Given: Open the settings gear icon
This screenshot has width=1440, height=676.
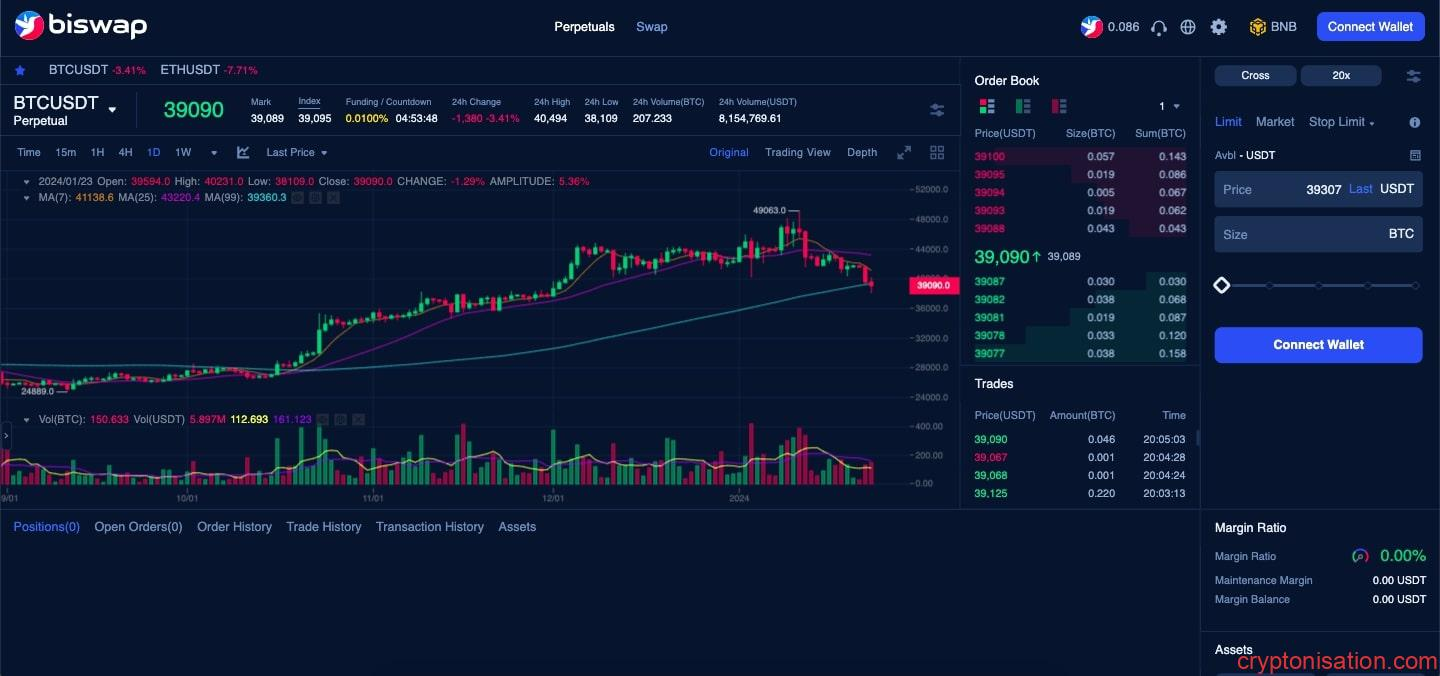Looking at the screenshot, I should pyautogui.click(x=1219, y=27).
